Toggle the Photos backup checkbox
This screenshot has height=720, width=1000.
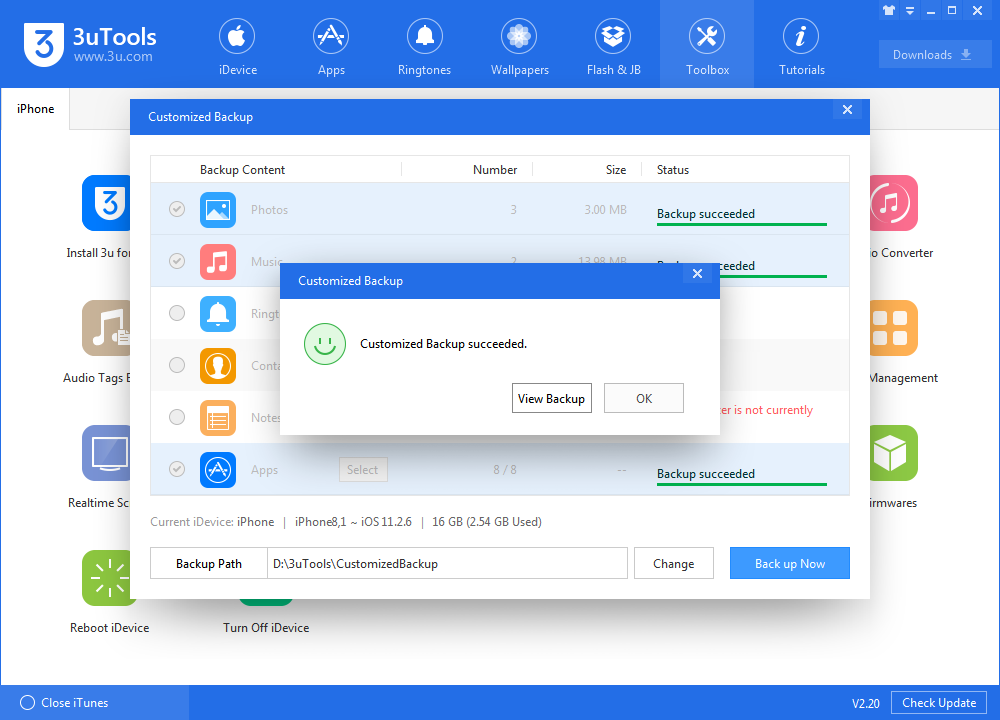177,209
